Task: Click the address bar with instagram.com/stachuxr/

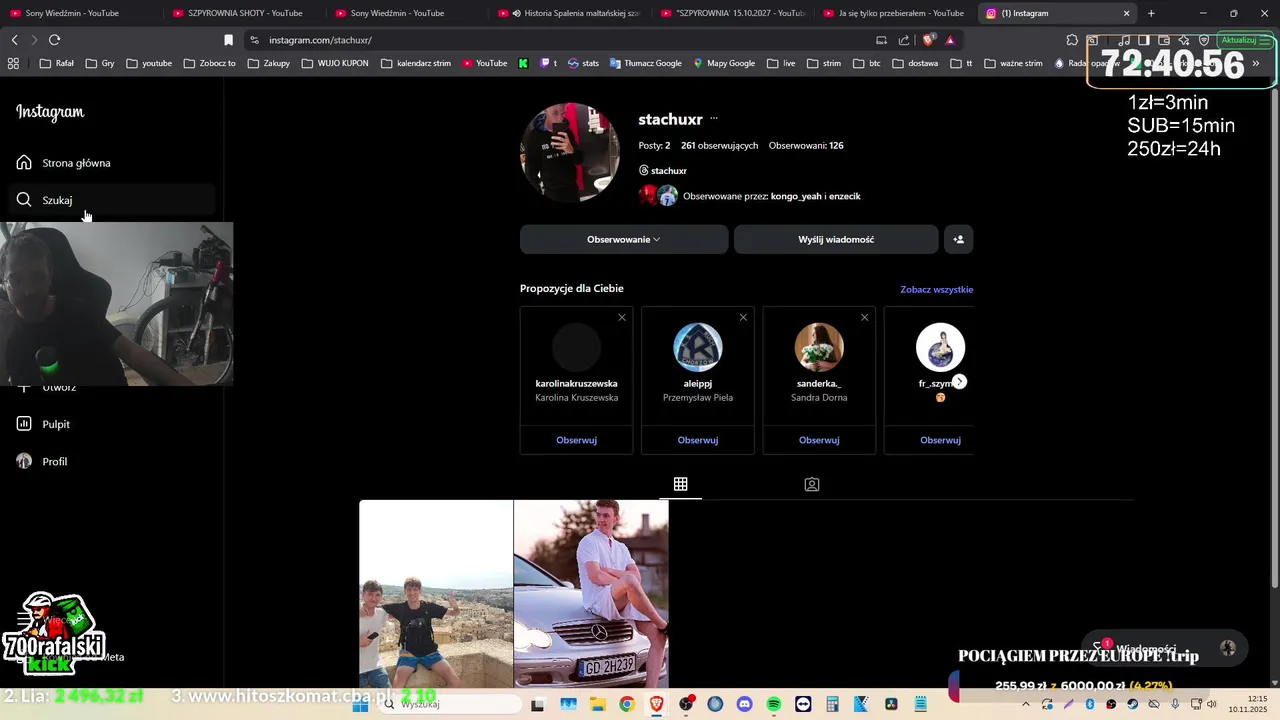Action: tap(560, 40)
